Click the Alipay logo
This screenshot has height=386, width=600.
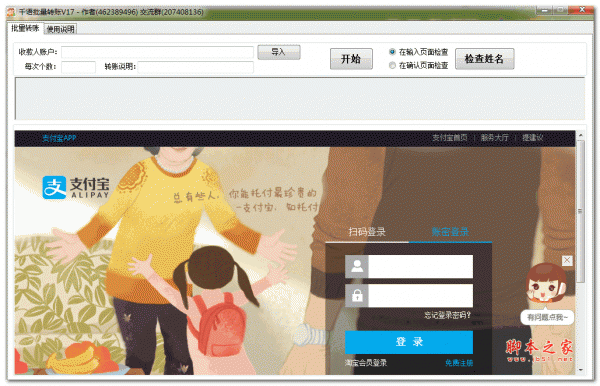76,187
